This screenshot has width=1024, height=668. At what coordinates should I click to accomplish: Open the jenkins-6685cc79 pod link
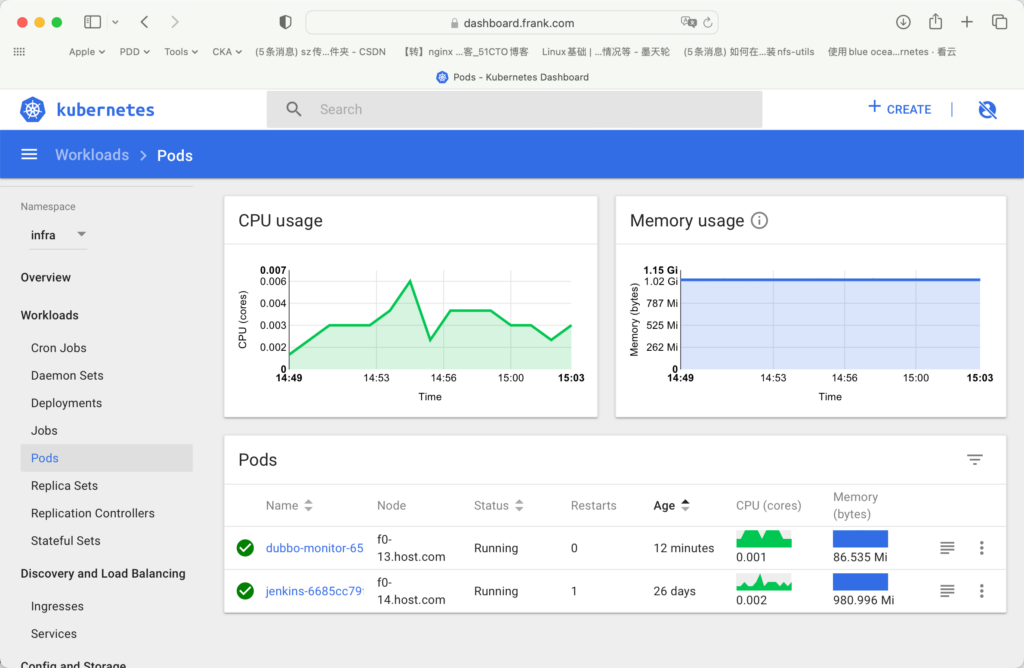click(x=314, y=591)
